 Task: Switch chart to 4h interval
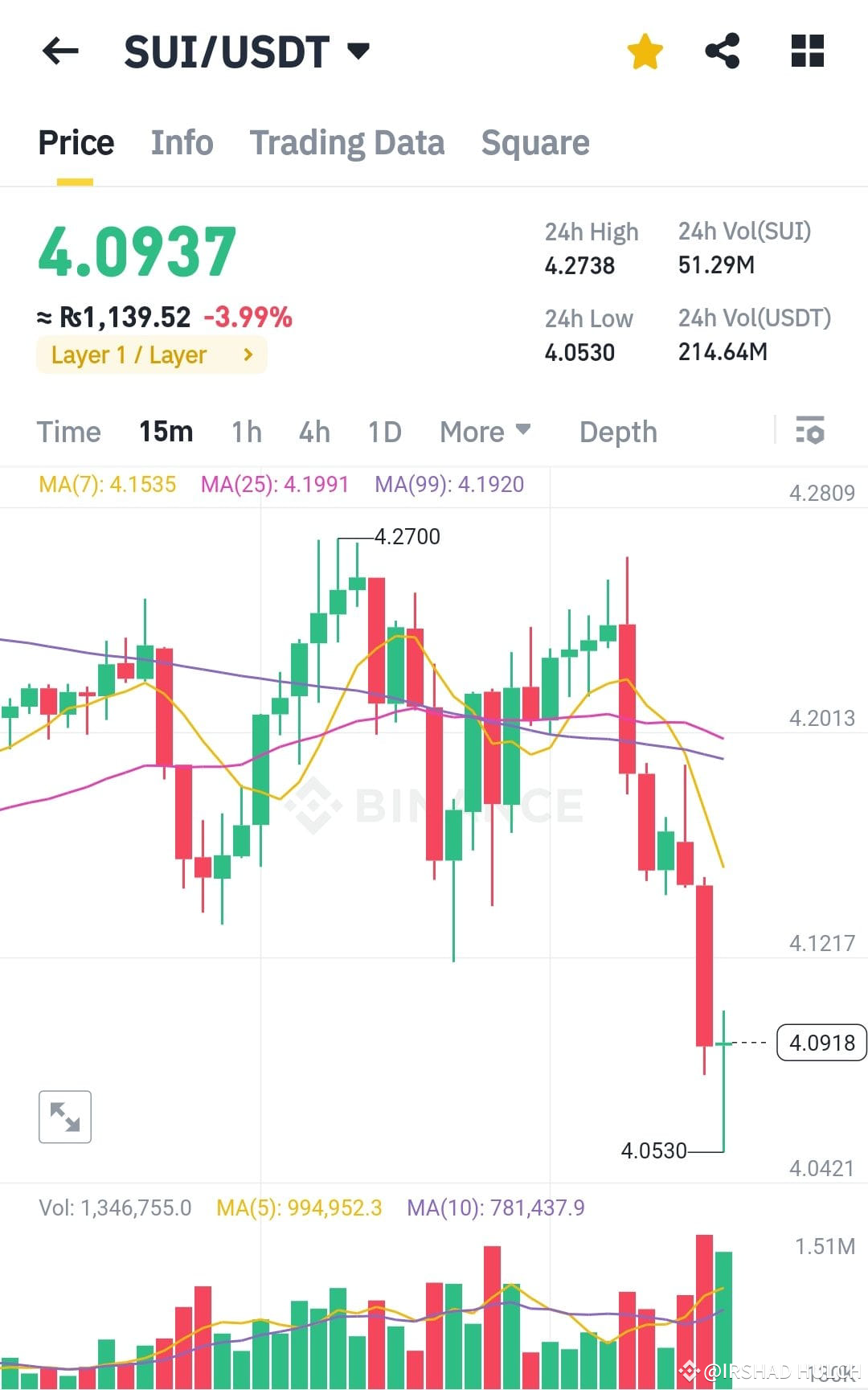[x=313, y=432]
